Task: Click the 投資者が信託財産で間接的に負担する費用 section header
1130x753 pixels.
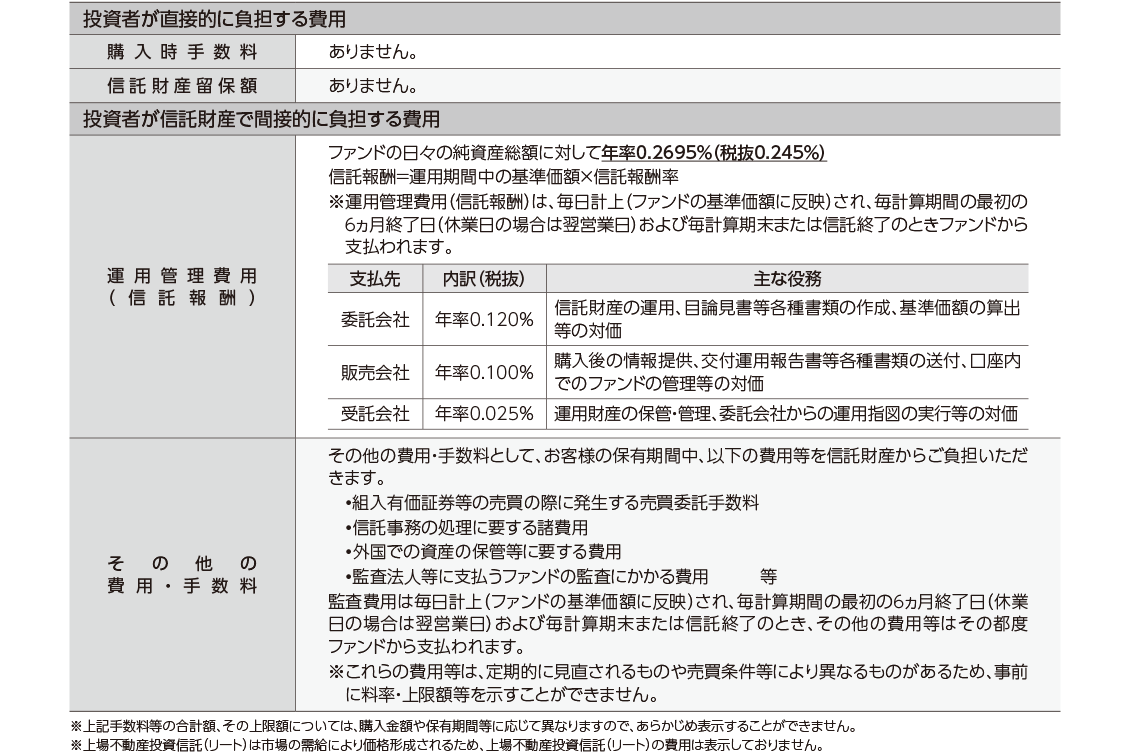Action: 261,119
